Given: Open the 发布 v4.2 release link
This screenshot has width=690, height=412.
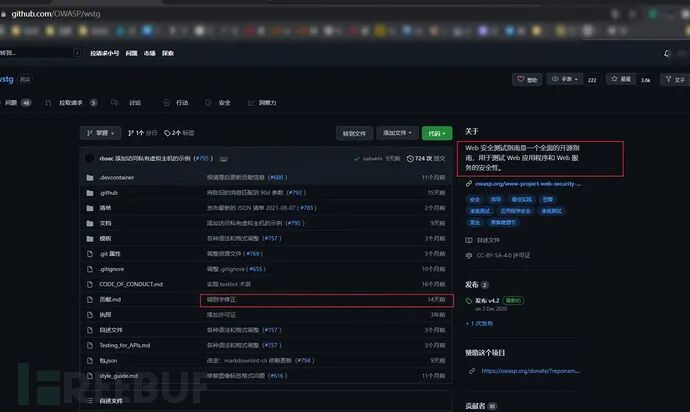Looking at the screenshot, I should click(487, 301).
